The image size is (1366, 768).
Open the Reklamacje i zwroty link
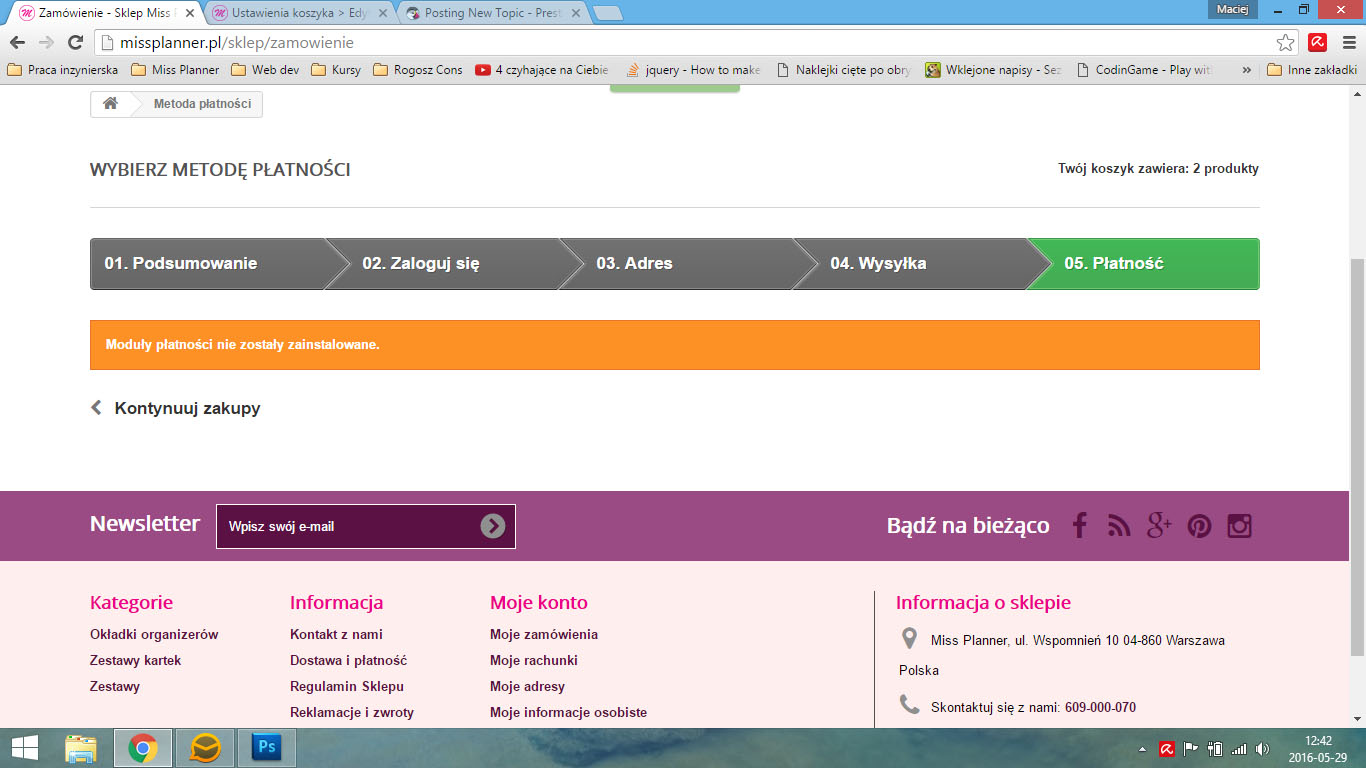(x=352, y=712)
